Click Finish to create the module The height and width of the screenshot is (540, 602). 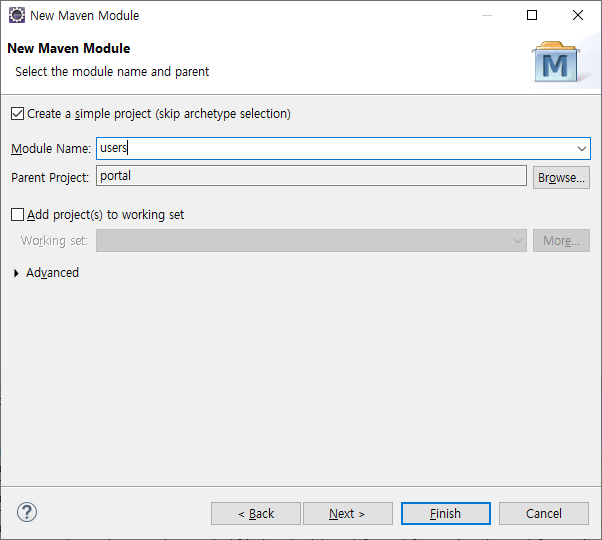tap(446, 514)
